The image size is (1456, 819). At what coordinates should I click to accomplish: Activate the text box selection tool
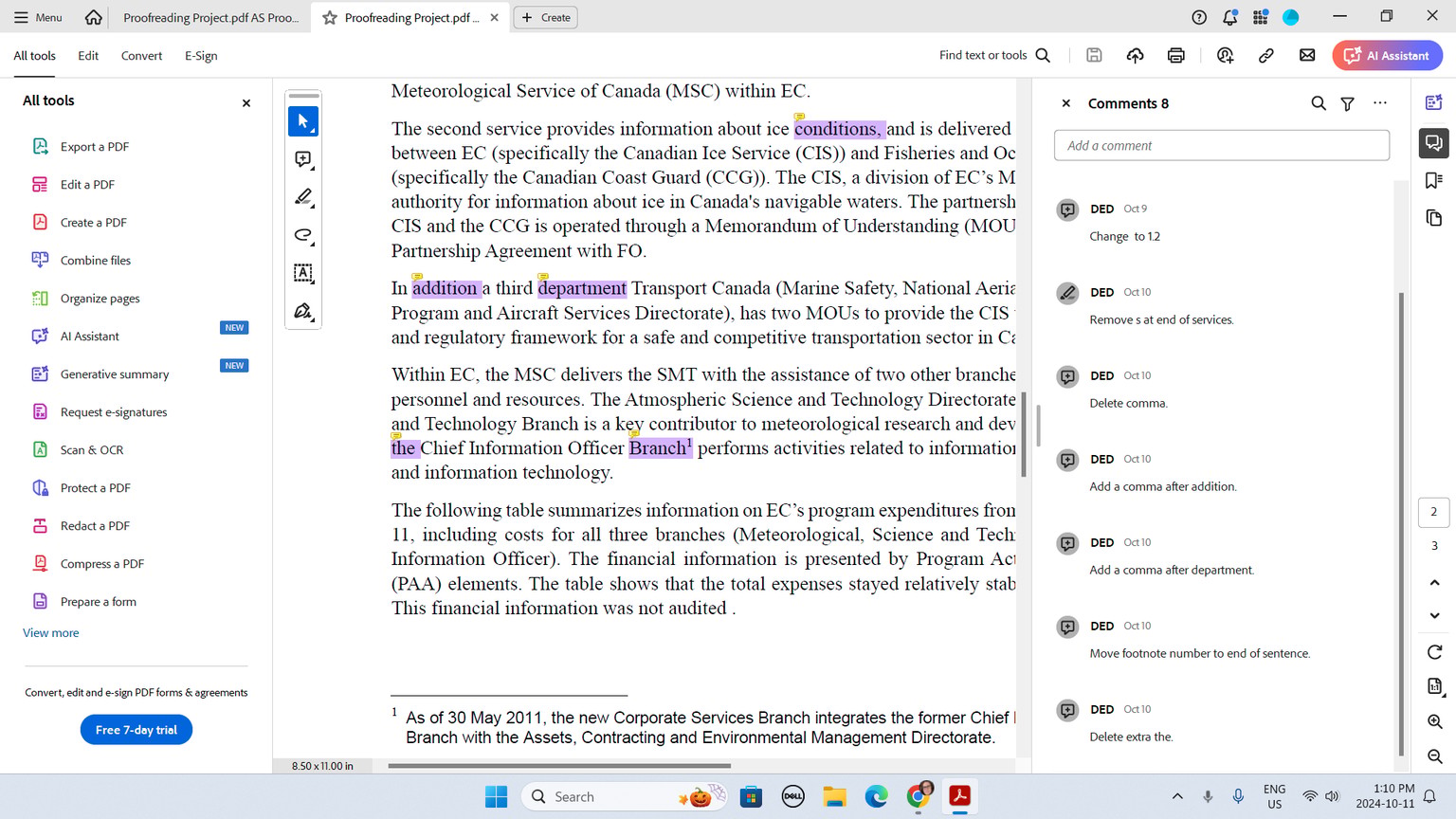(x=303, y=273)
